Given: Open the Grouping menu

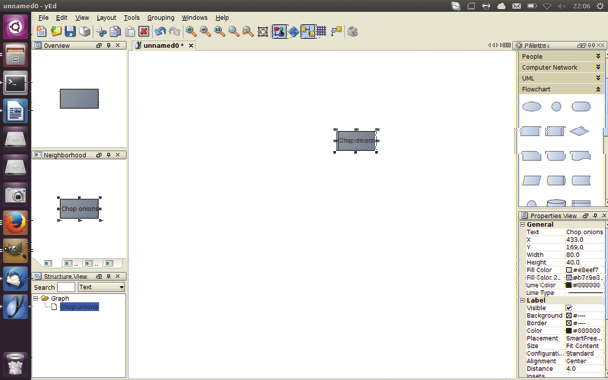Looking at the screenshot, I should [161, 17].
